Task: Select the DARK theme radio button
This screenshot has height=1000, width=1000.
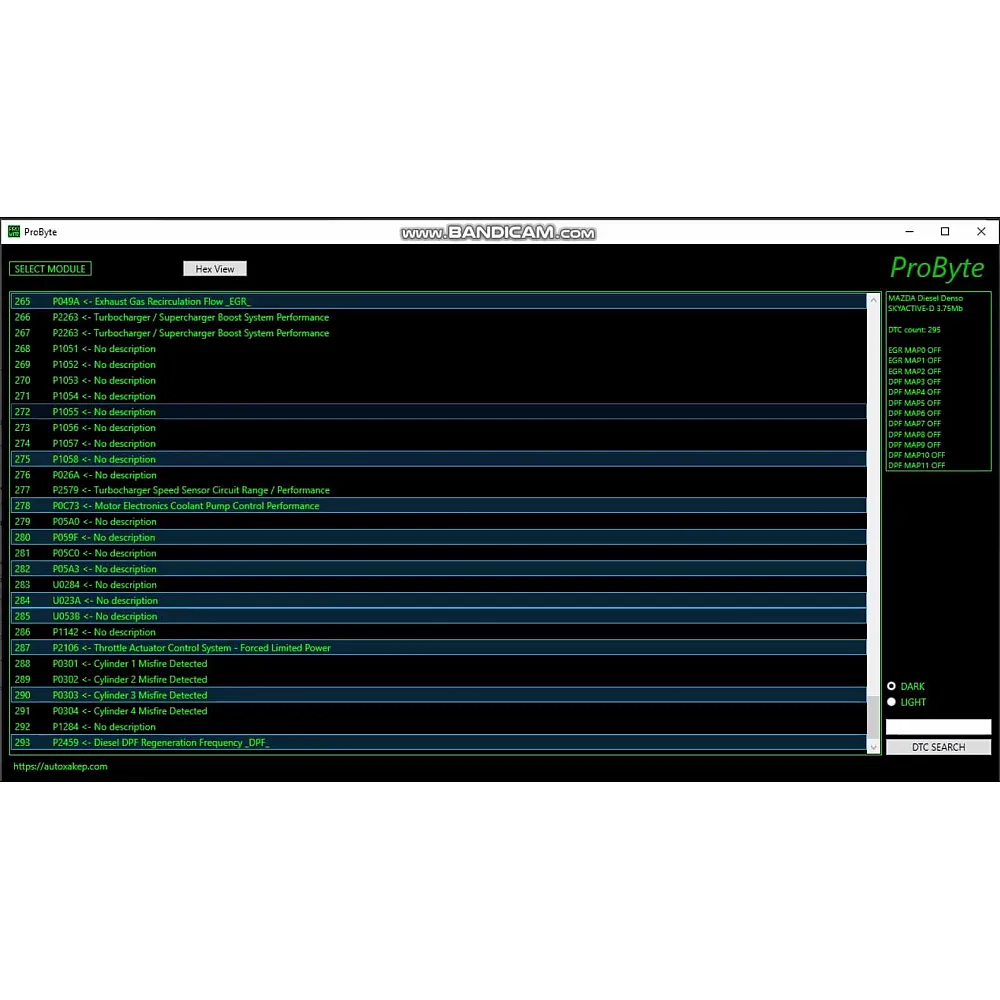Action: pos(891,686)
